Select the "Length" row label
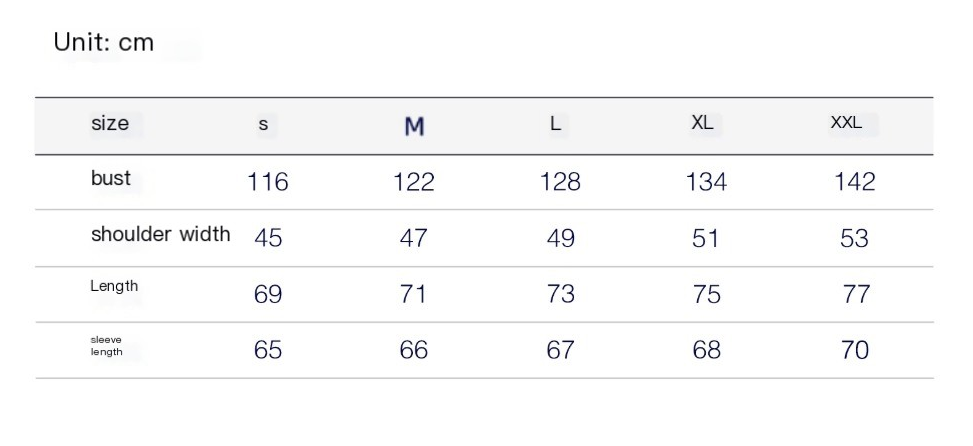This screenshot has height=446, width=973. pos(114,287)
